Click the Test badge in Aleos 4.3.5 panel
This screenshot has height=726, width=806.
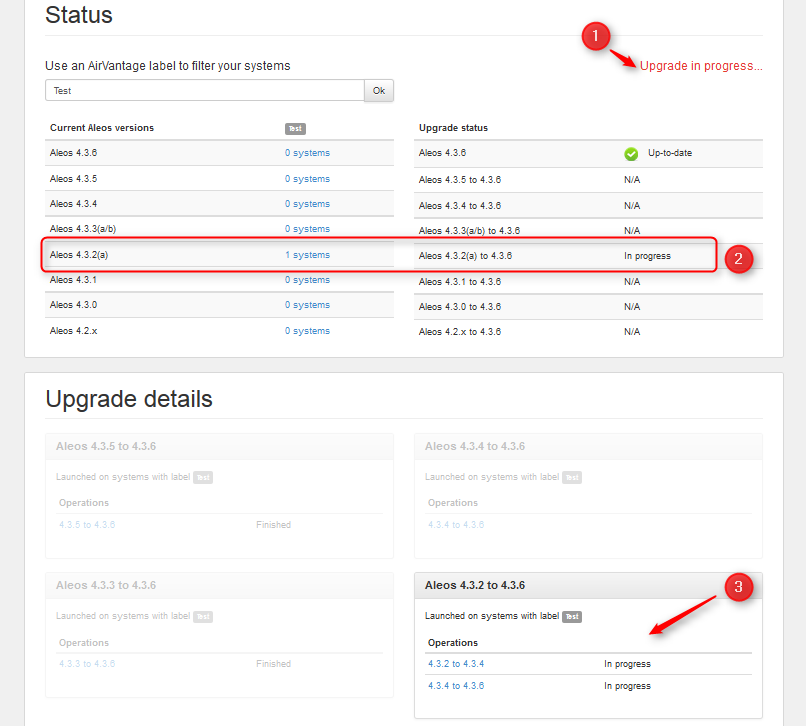(x=202, y=478)
